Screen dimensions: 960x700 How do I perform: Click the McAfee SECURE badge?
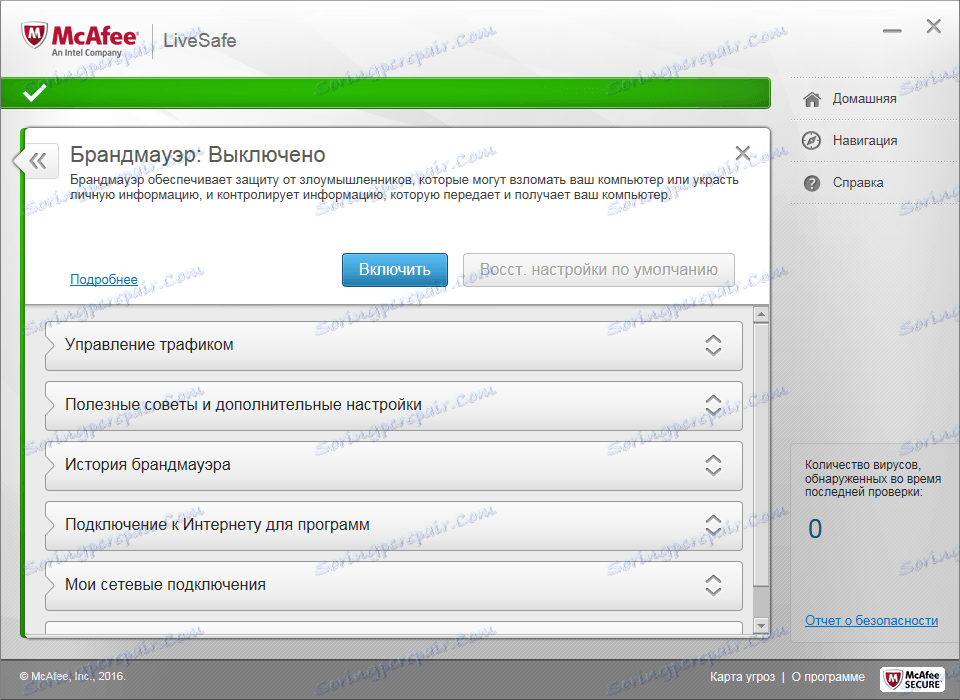tap(912, 679)
